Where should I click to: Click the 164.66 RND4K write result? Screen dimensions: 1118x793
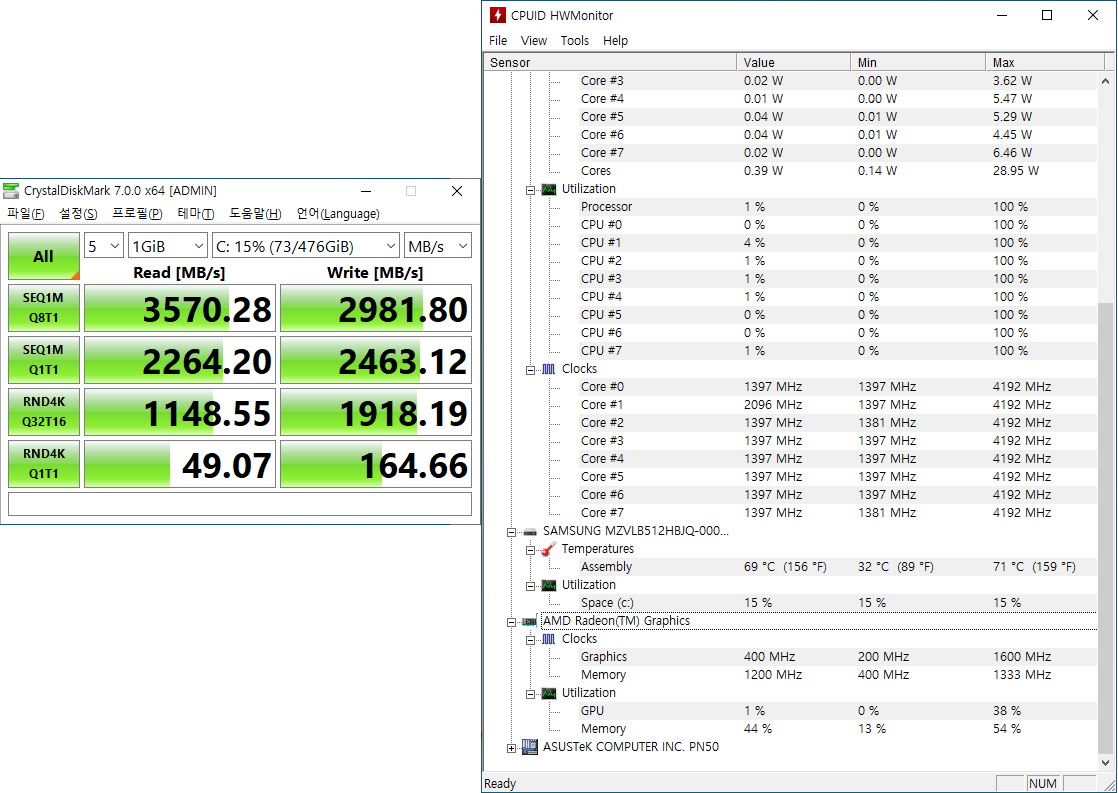(376, 464)
